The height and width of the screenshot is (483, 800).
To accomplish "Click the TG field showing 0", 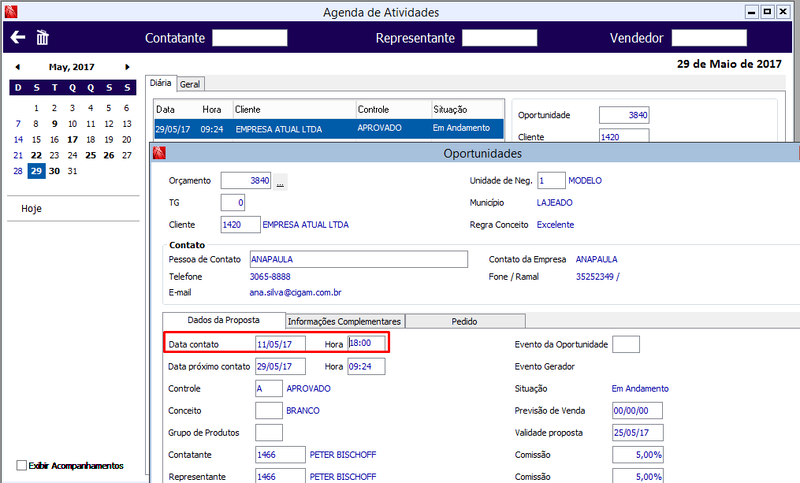I will [x=233, y=202].
